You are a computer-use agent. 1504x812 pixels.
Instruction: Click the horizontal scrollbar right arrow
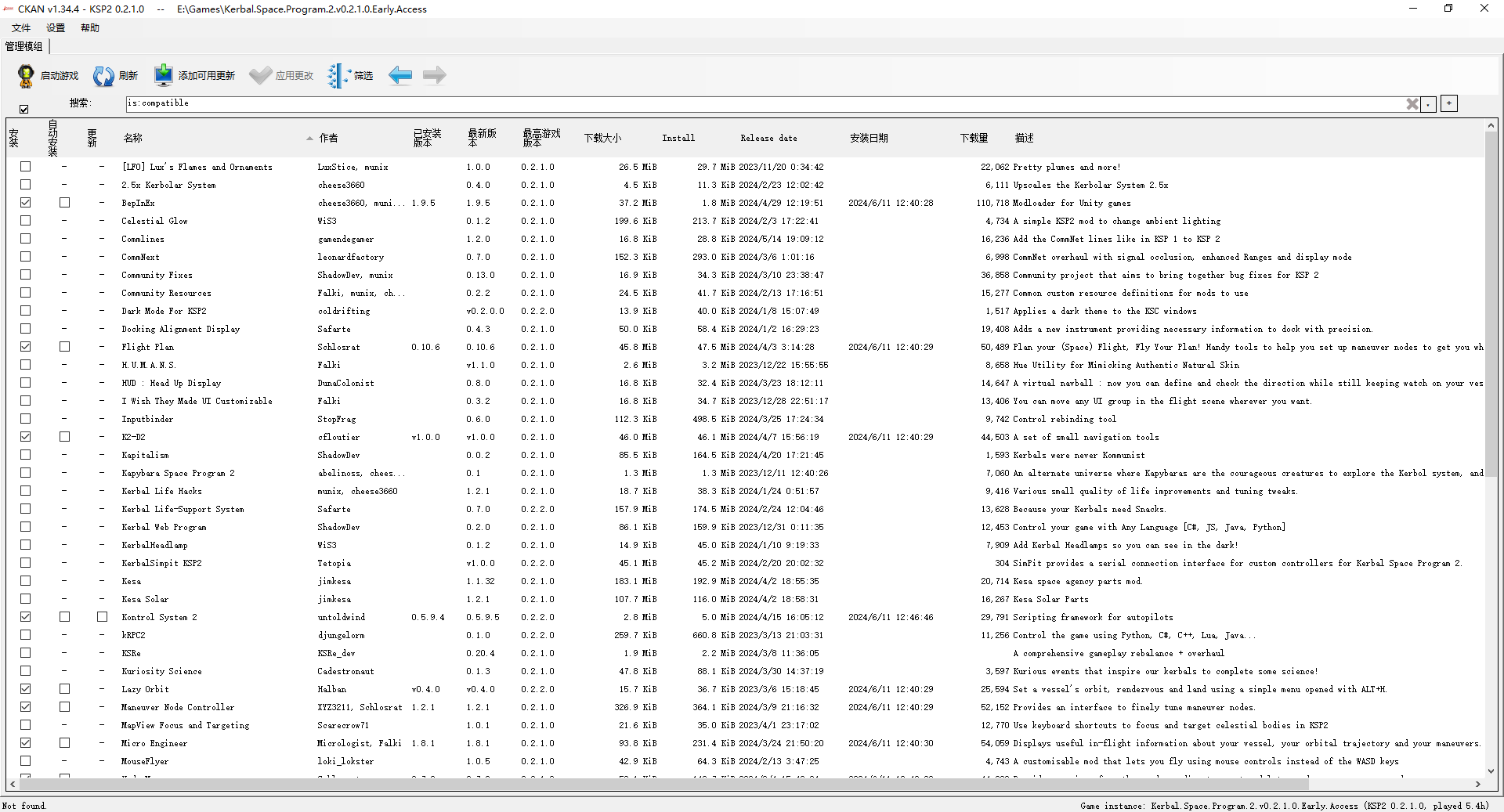[1478, 784]
